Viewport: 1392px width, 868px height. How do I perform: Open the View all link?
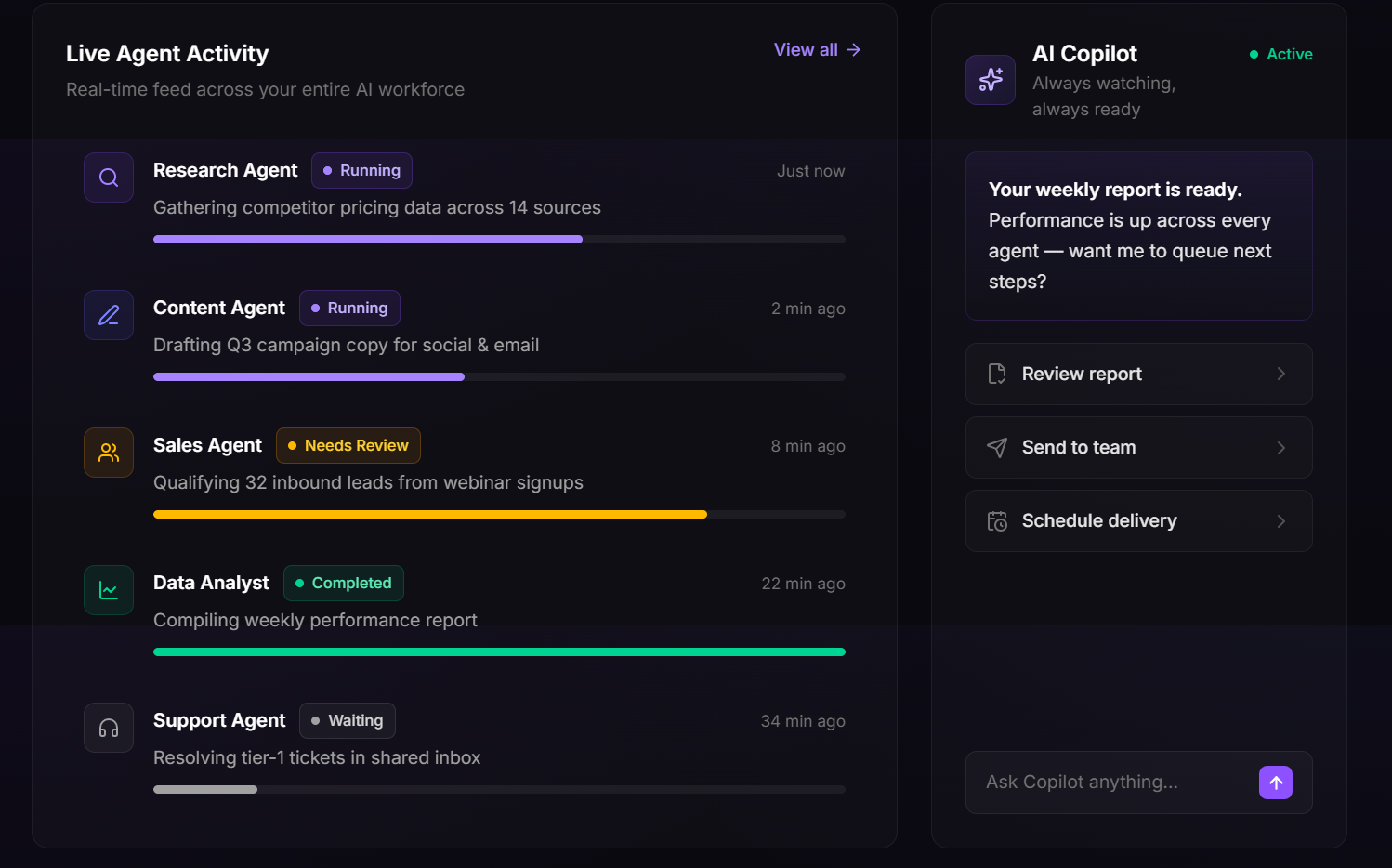pos(818,49)
